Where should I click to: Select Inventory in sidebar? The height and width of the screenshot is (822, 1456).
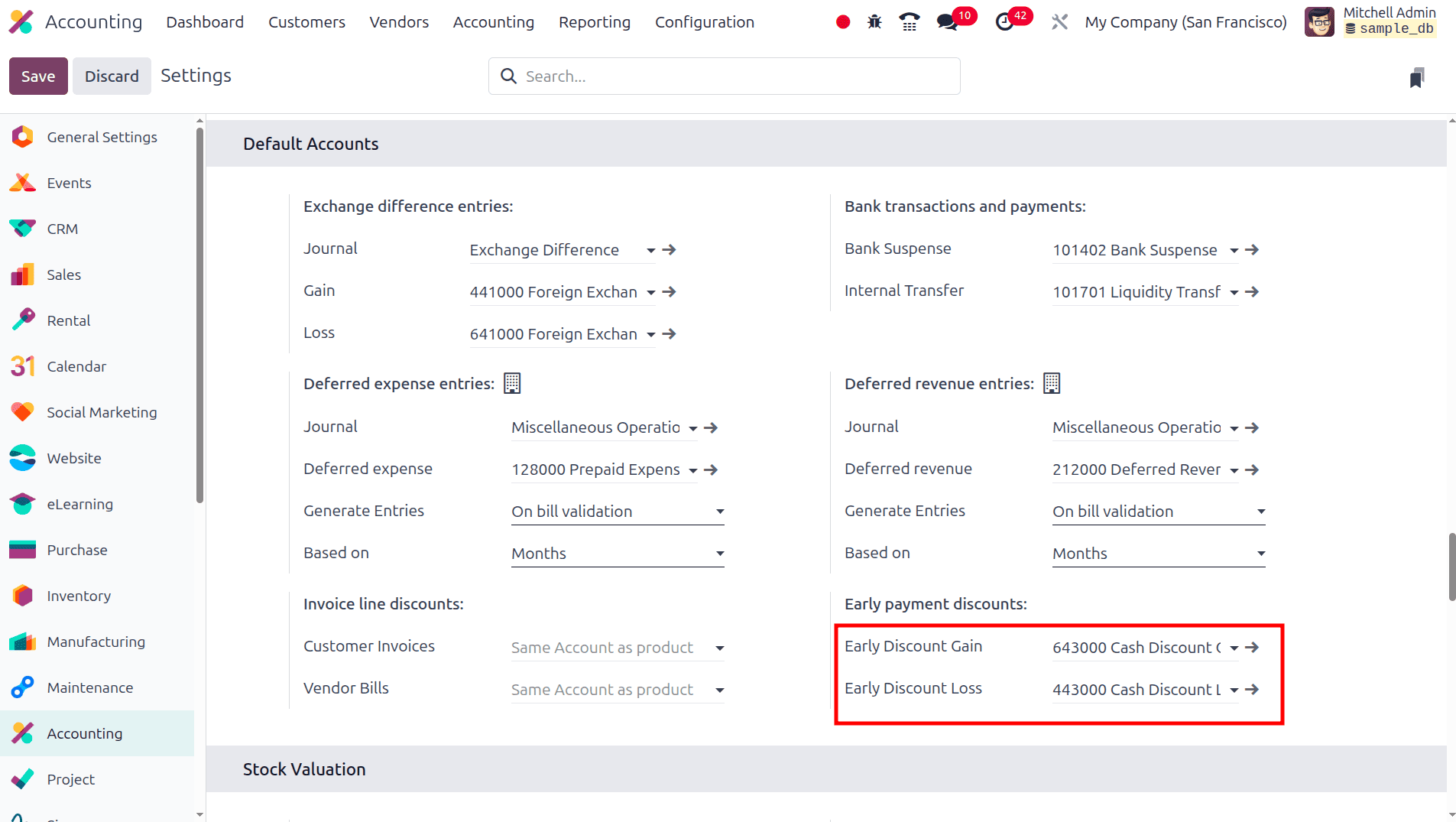tap(97, 596)
